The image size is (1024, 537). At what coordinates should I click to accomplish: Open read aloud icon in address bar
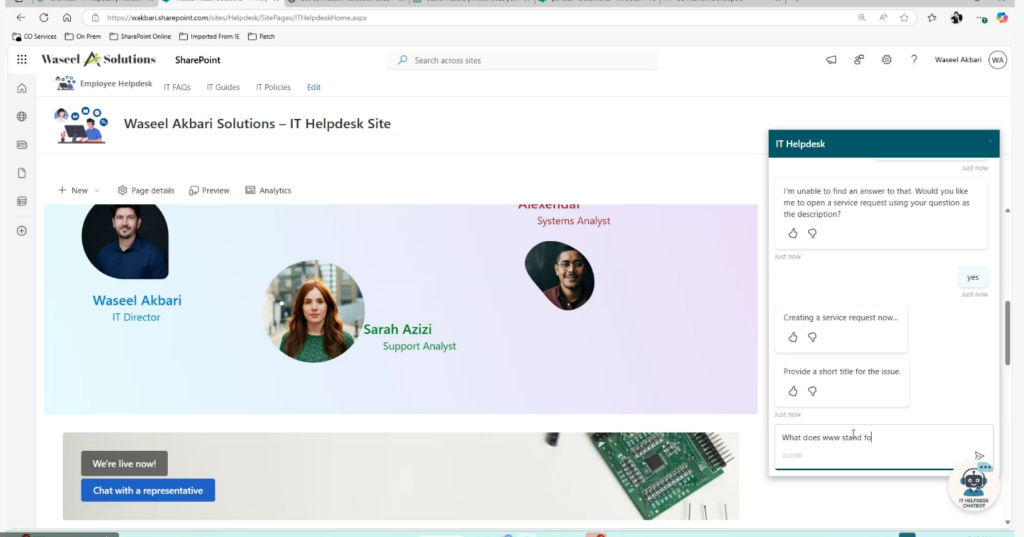pyautogui.click(x=883, y=18)
